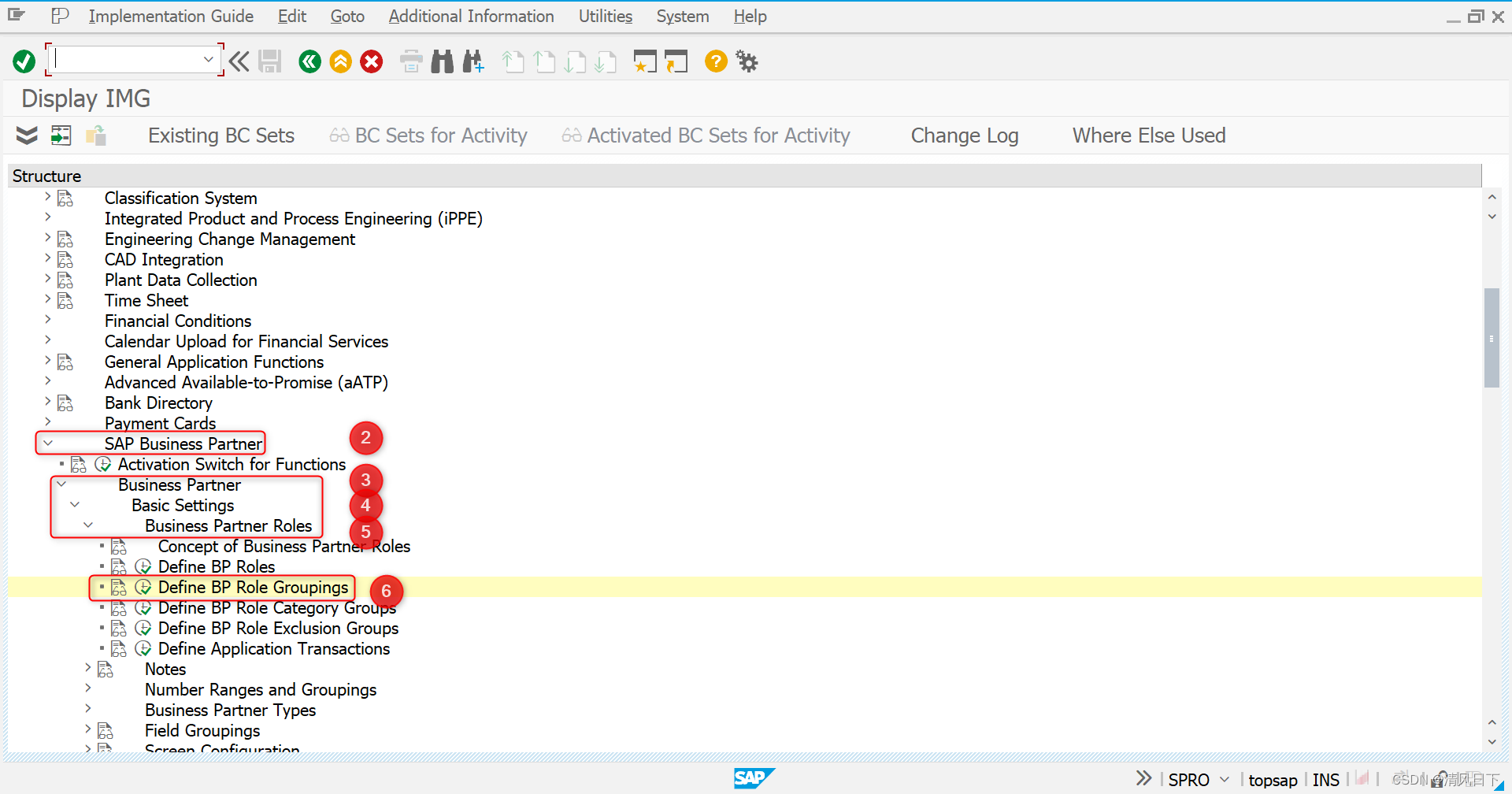The height and width of the screenshot is (794, 1512).
Task: Click the execute clock icon for Define BP Roles
Action: pyautogui.click(x=143, y=567)
